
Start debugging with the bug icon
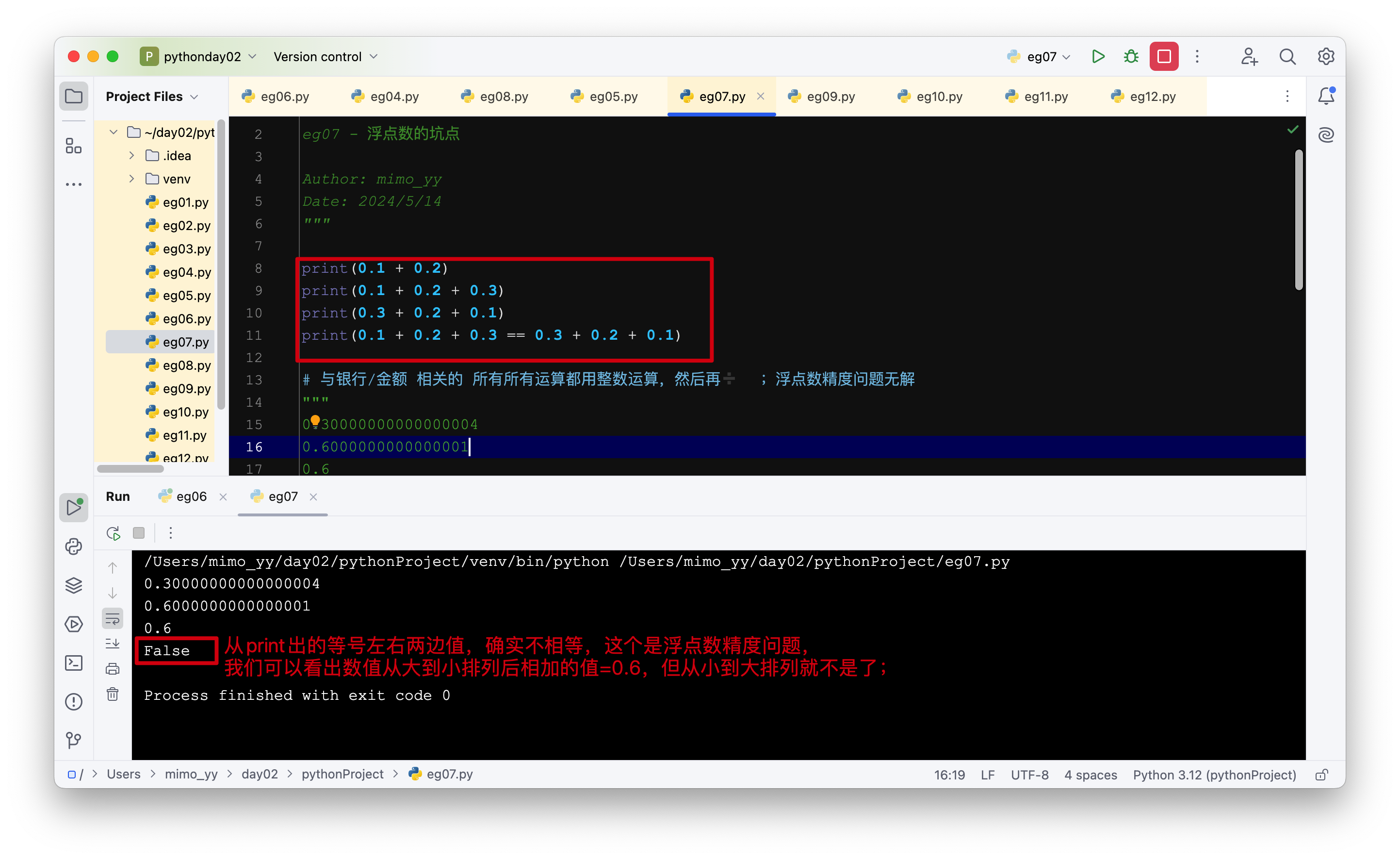(1131, 56)
